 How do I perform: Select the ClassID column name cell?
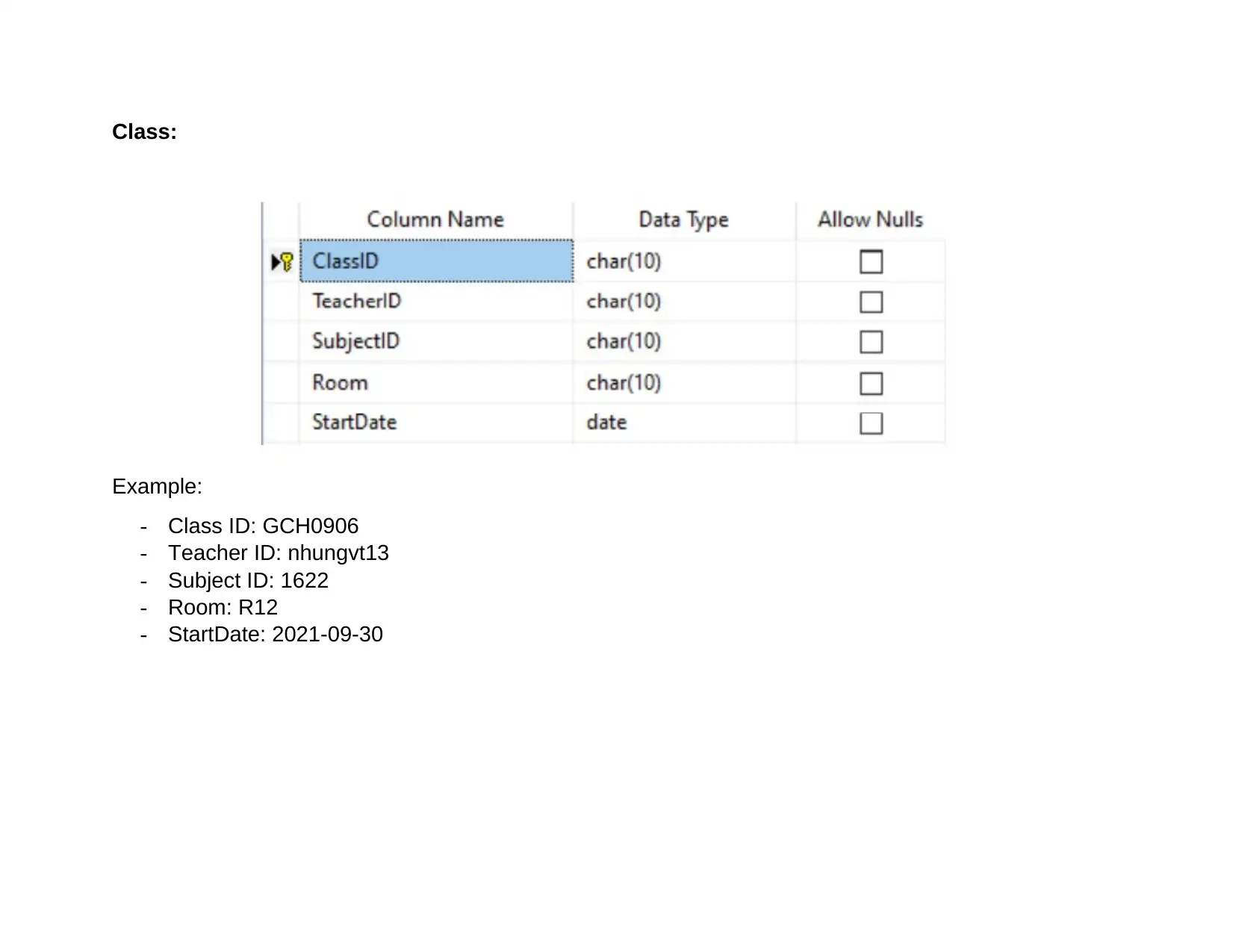(x=437, y=261)
